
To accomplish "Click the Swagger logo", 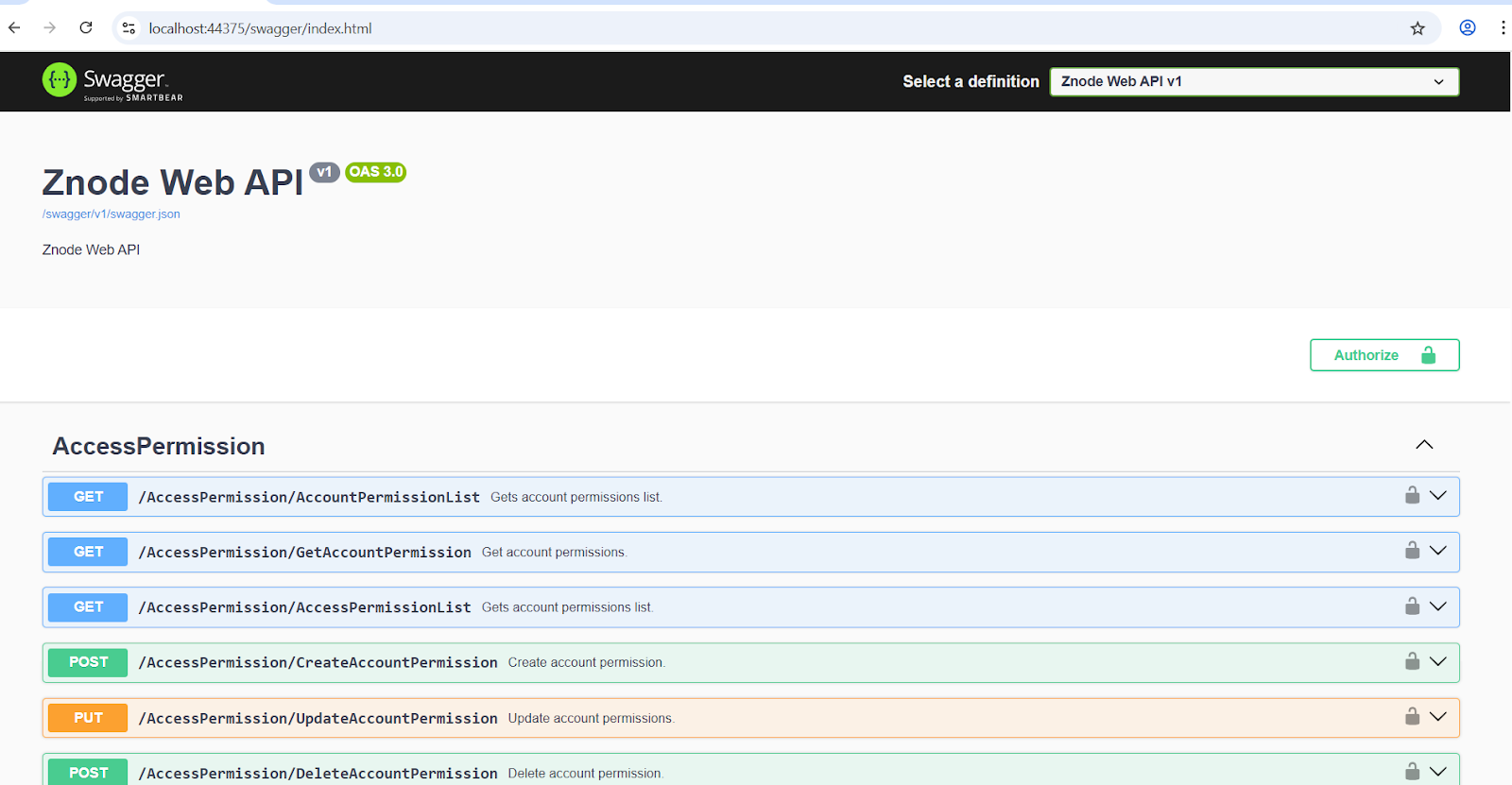I will tap(112, 81).
